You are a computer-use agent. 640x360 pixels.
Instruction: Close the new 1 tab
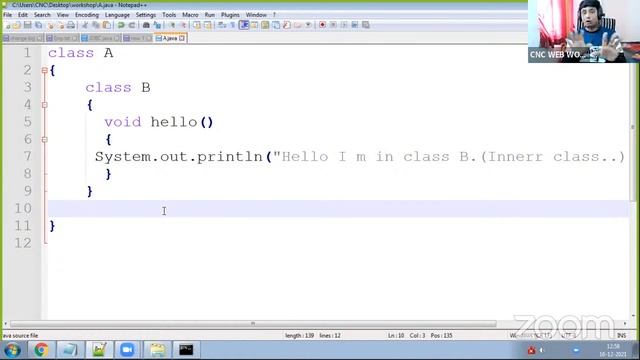[x=149, y=38]
